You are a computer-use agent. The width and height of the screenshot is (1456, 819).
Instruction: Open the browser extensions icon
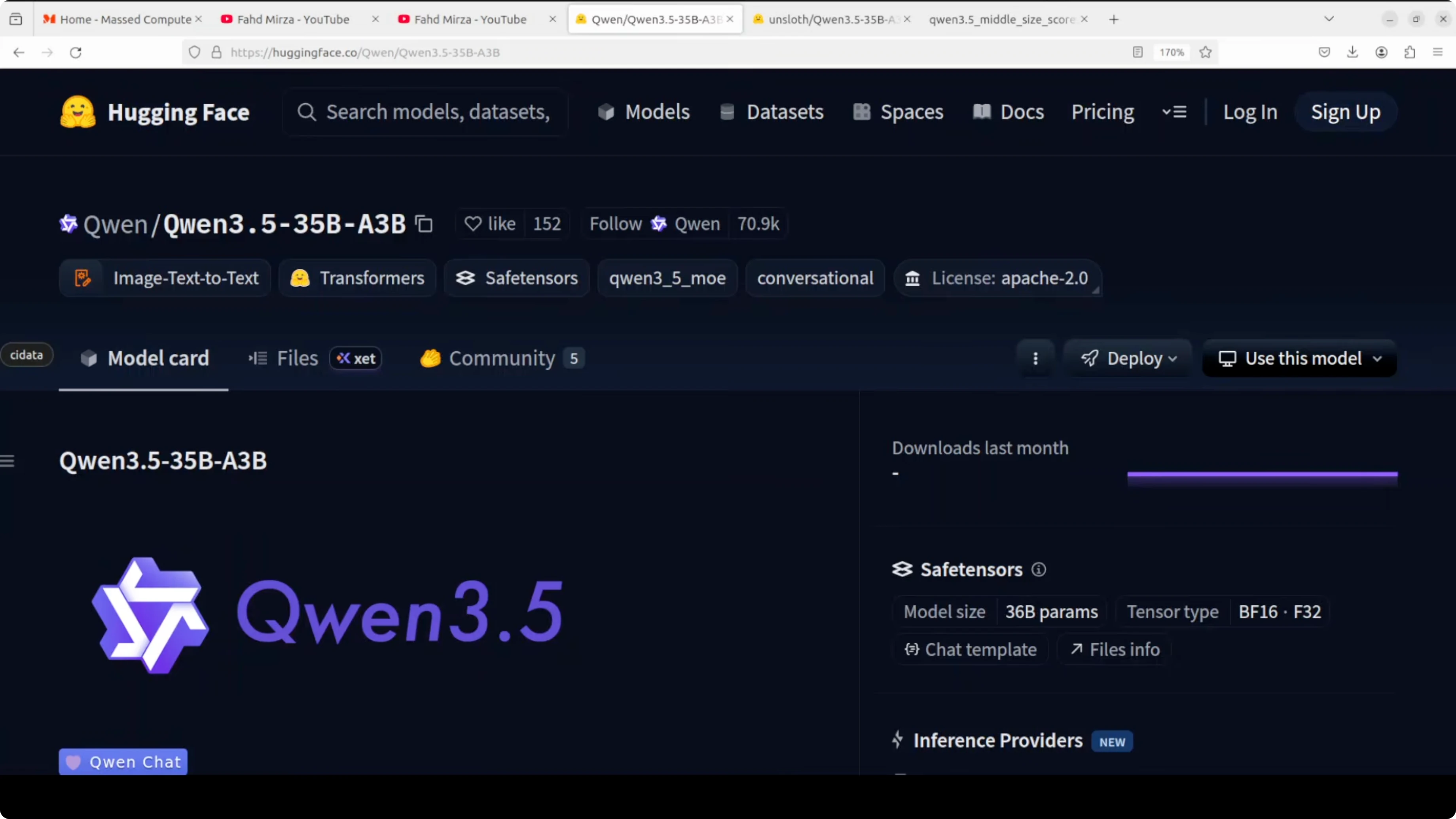coord(1410,53)
